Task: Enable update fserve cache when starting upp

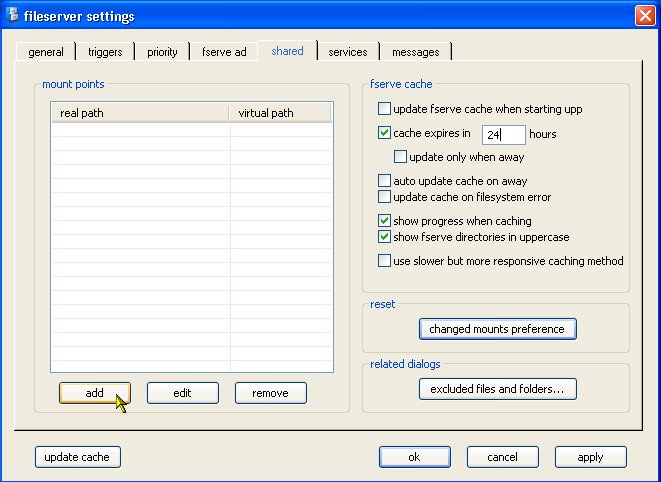Action: pos(384,109)
